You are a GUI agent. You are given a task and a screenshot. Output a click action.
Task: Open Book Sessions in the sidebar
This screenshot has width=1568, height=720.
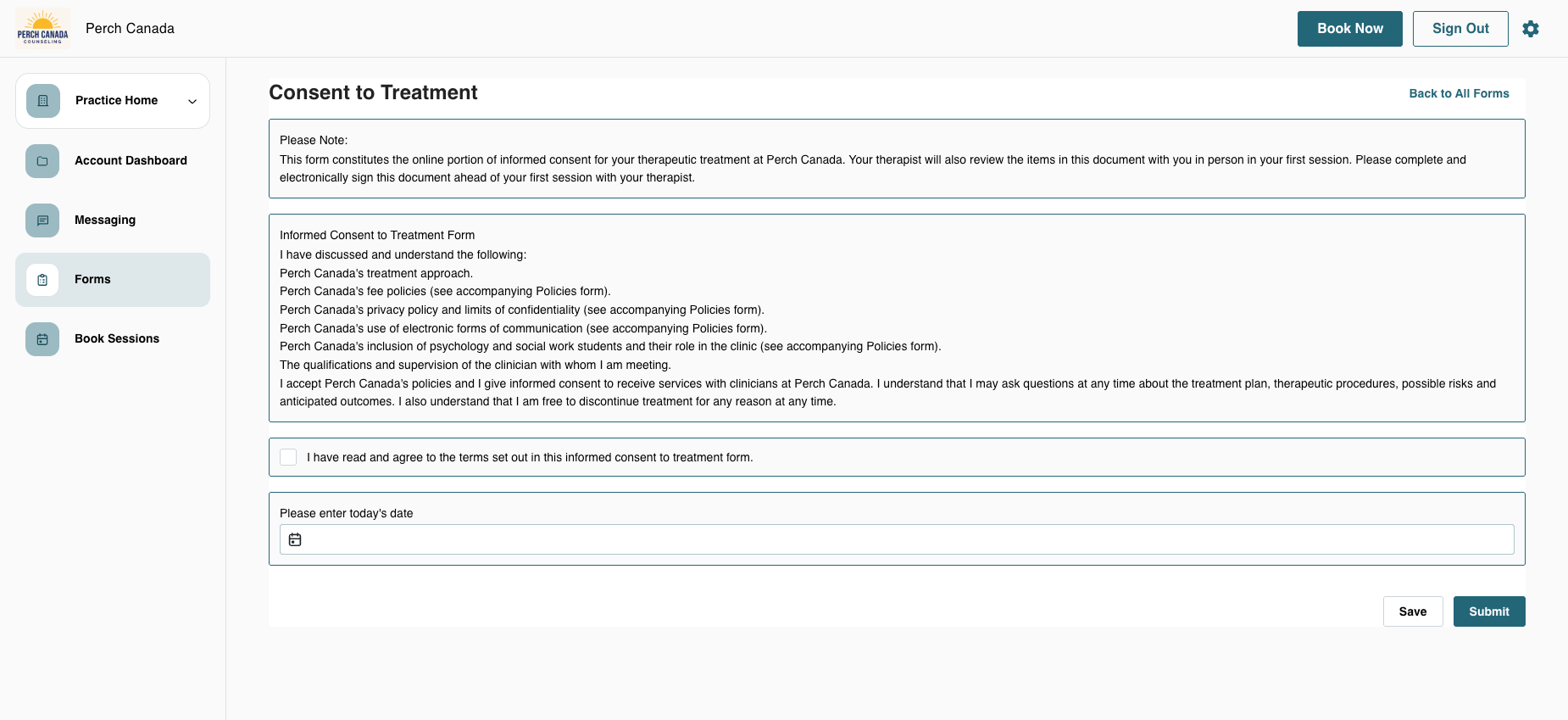[x=113, y=339]
